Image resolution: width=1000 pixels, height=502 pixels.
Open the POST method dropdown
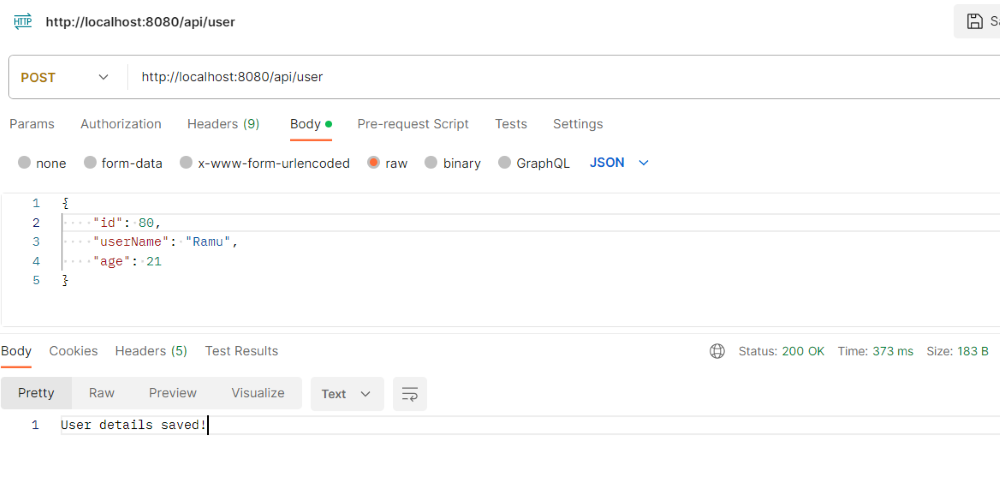pyautogui.click(x=66, y=77)
